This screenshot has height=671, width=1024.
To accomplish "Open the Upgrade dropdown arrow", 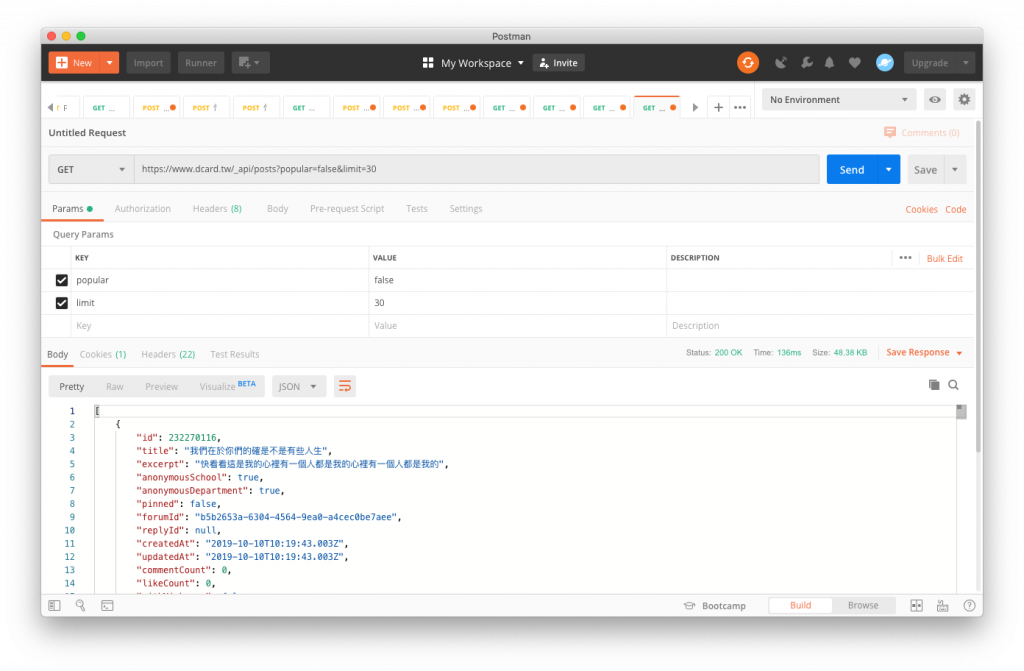I will 965,63.
